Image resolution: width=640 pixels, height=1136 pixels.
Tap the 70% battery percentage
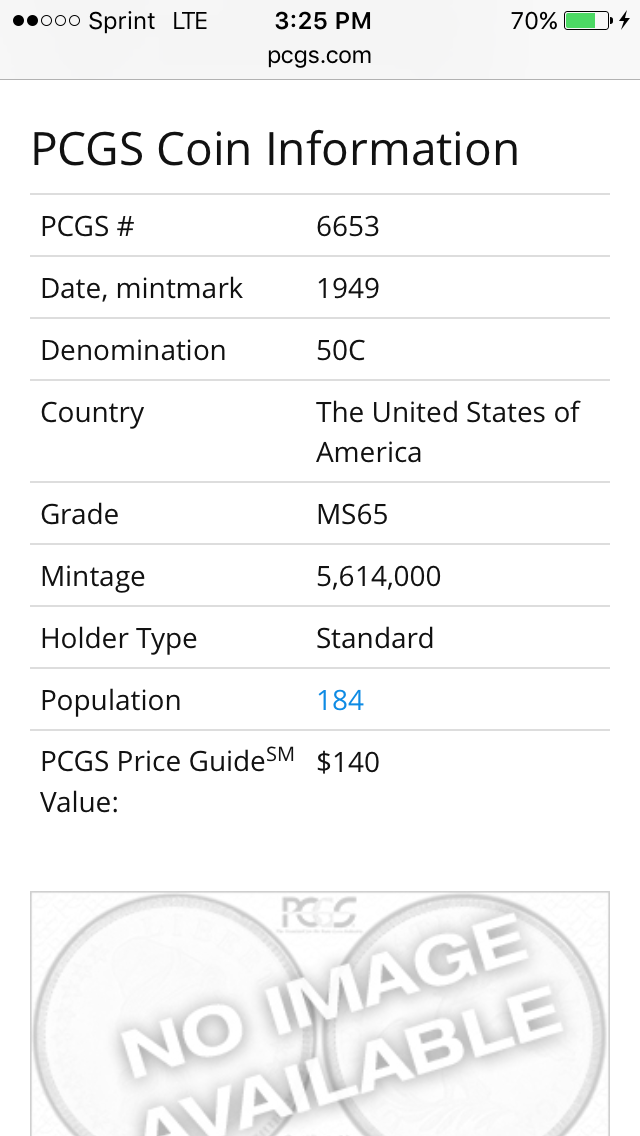[x=533, y=21]
